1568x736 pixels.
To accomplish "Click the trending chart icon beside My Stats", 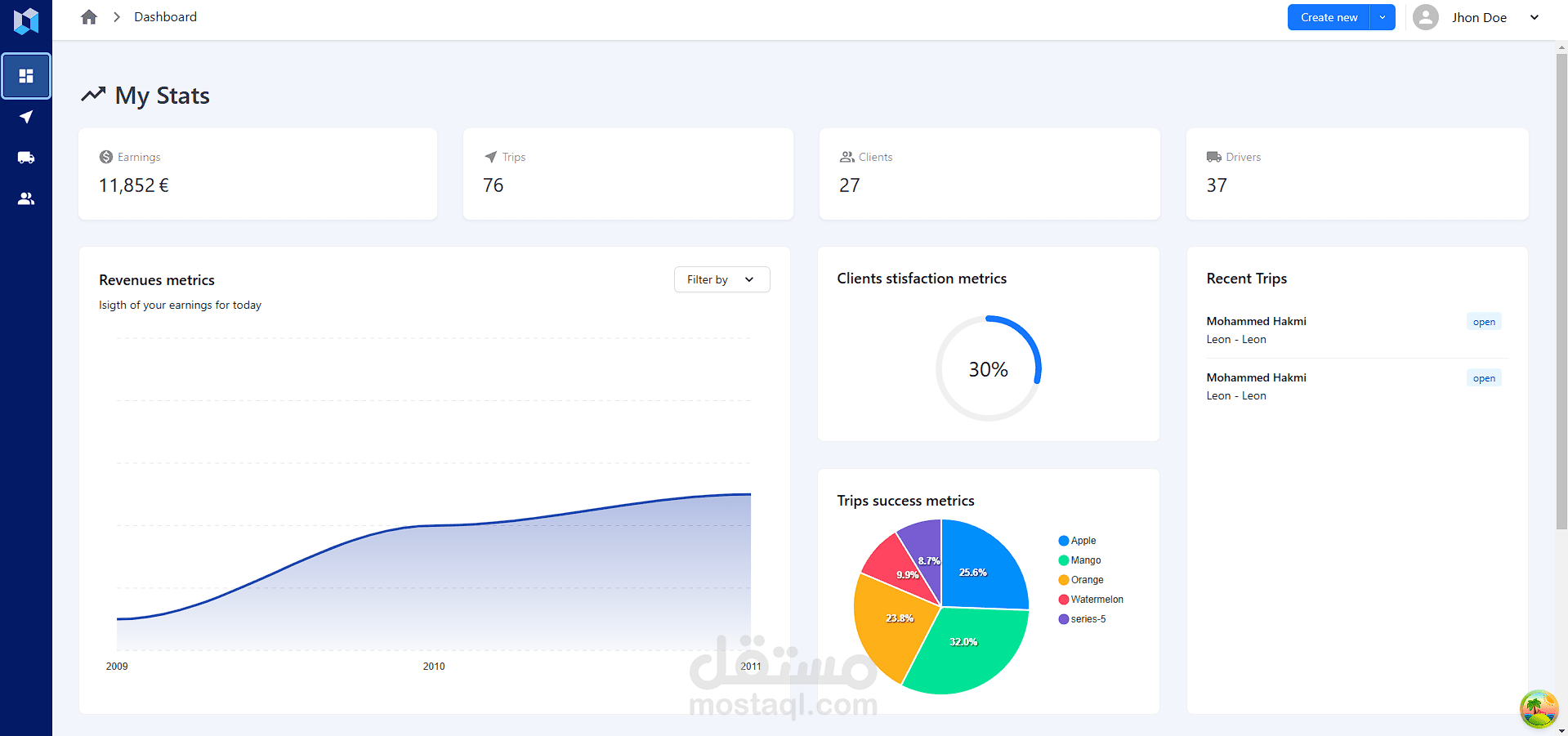I will point(93,95).
